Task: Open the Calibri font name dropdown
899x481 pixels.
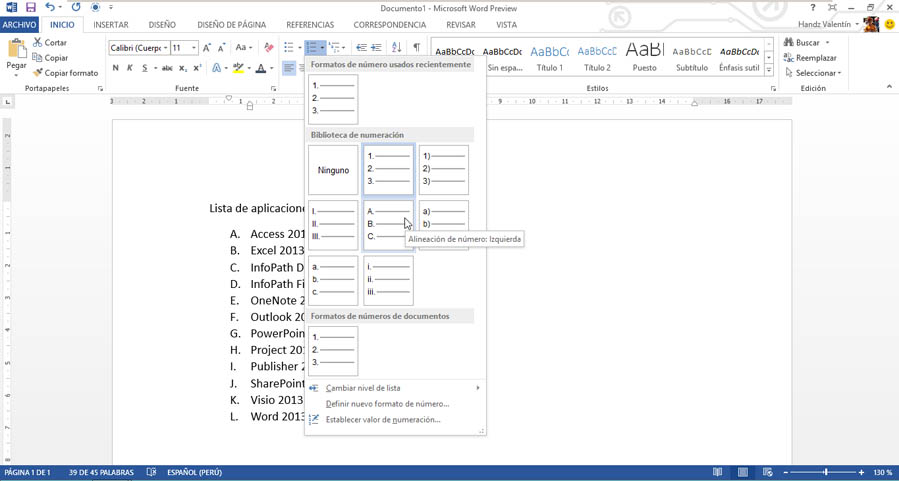Action: click(165, 48)
